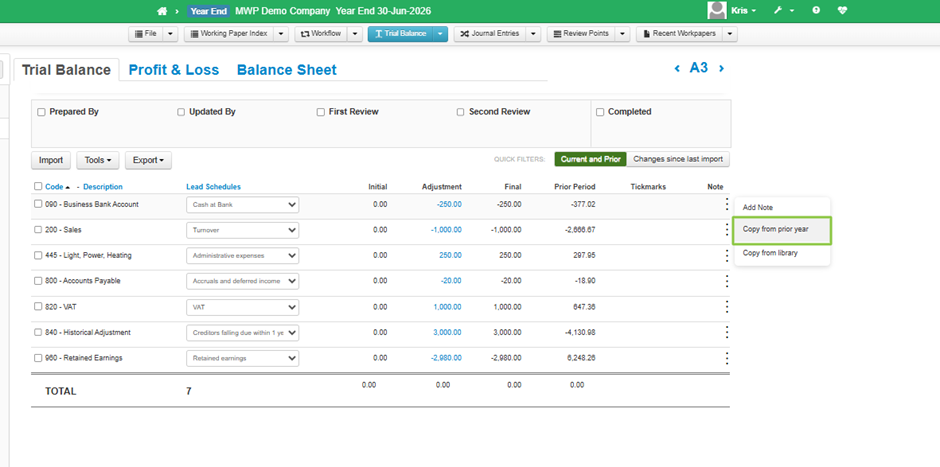Apply 'Changes since last import' filter
Image resolution: width=940 pixels, height=467 pixels.
point(679,159)
